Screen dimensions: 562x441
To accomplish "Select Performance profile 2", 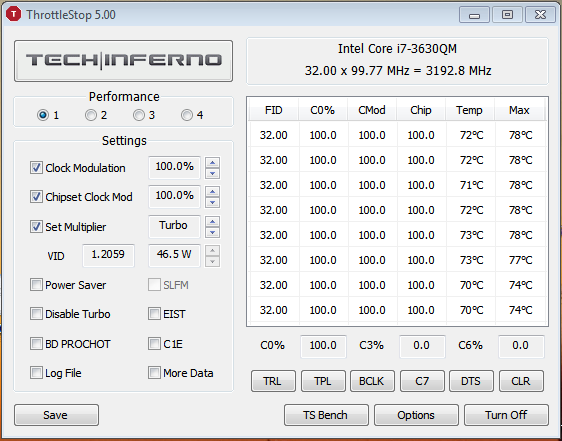I will coord(91,115).
